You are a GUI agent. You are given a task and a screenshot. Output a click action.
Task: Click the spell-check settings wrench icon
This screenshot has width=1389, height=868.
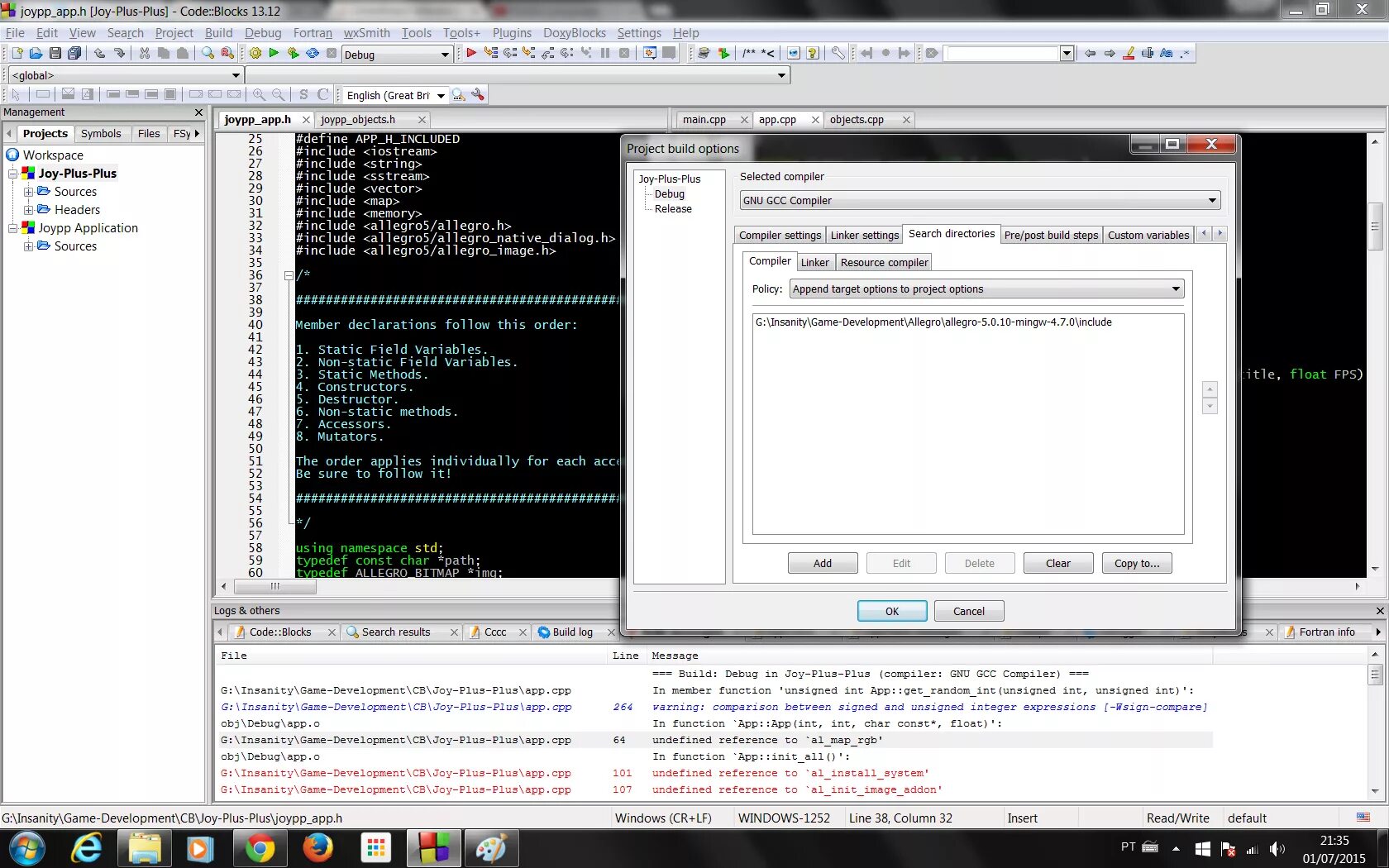click(478, 95)
